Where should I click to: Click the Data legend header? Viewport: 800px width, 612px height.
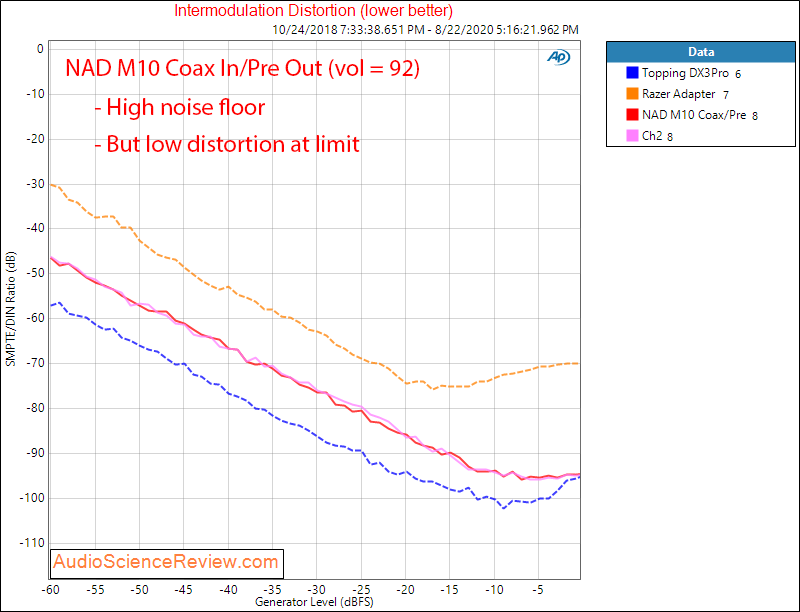(x=701, y=52)
